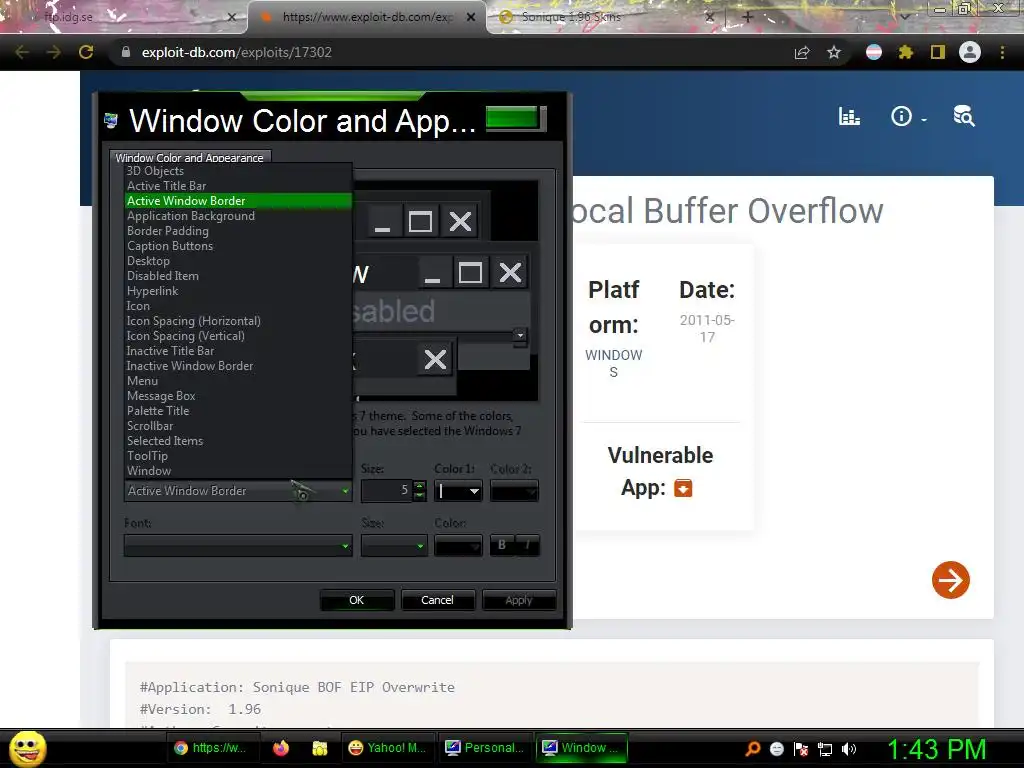Image resolution: width=1024 pixels, height=768 pixels.
Task: Choose 'Selected Items' list entry
Action: [238, 441]
